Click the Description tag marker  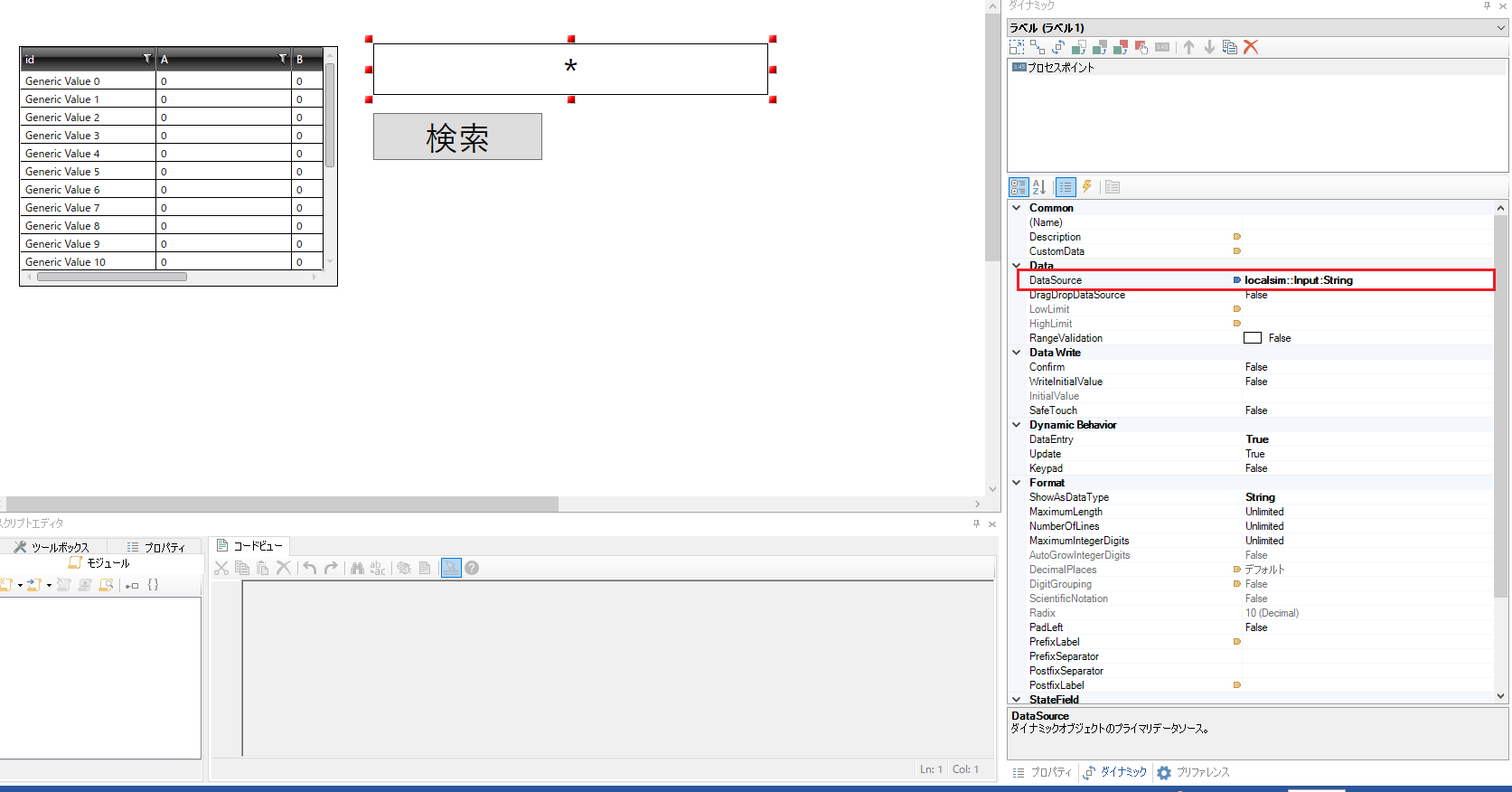click(1237, 237)
